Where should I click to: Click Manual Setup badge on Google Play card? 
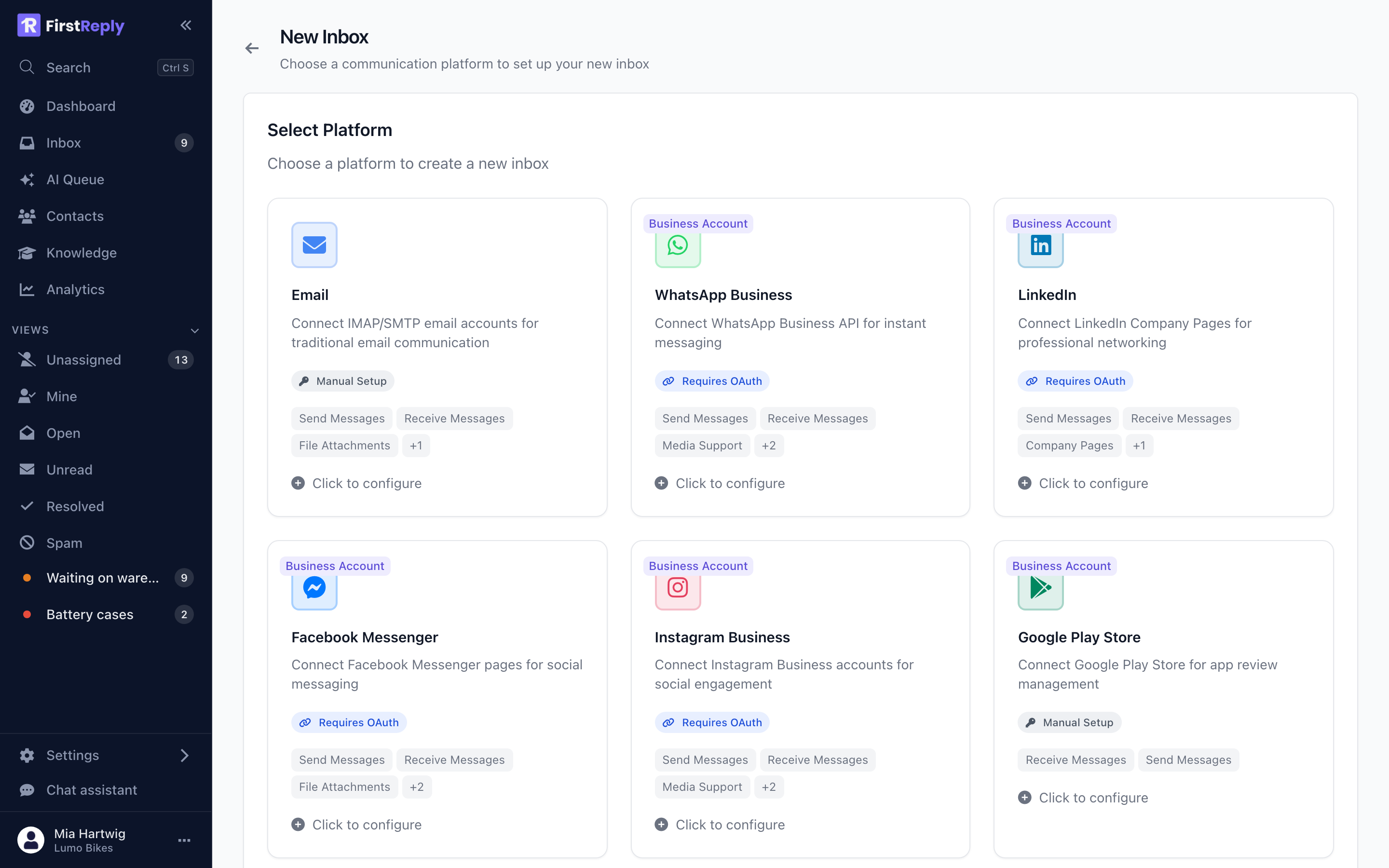(1069, 723)
